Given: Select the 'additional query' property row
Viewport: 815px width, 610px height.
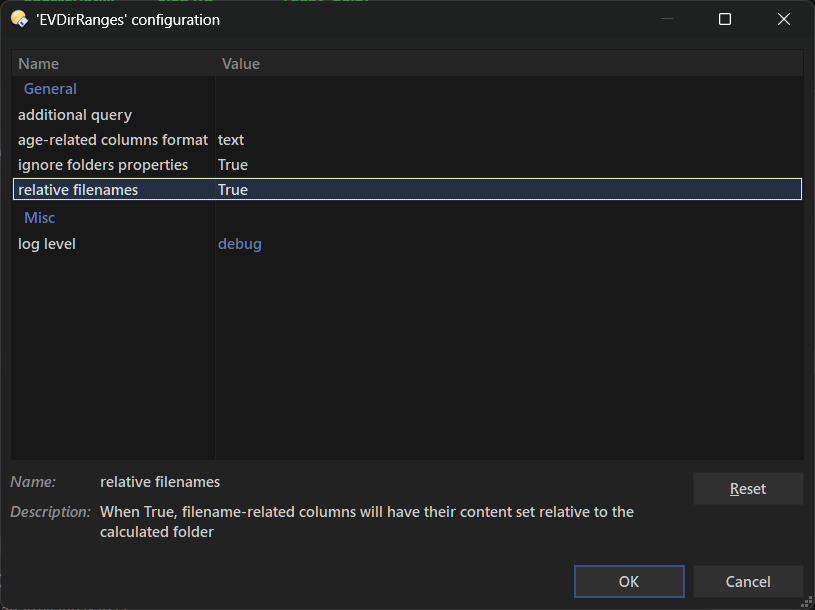Looking at the screenshot, I should (75, 115).
